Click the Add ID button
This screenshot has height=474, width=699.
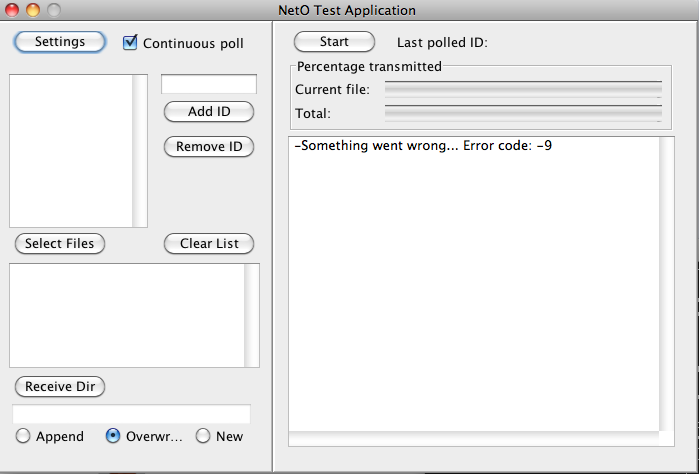[208, 112]
